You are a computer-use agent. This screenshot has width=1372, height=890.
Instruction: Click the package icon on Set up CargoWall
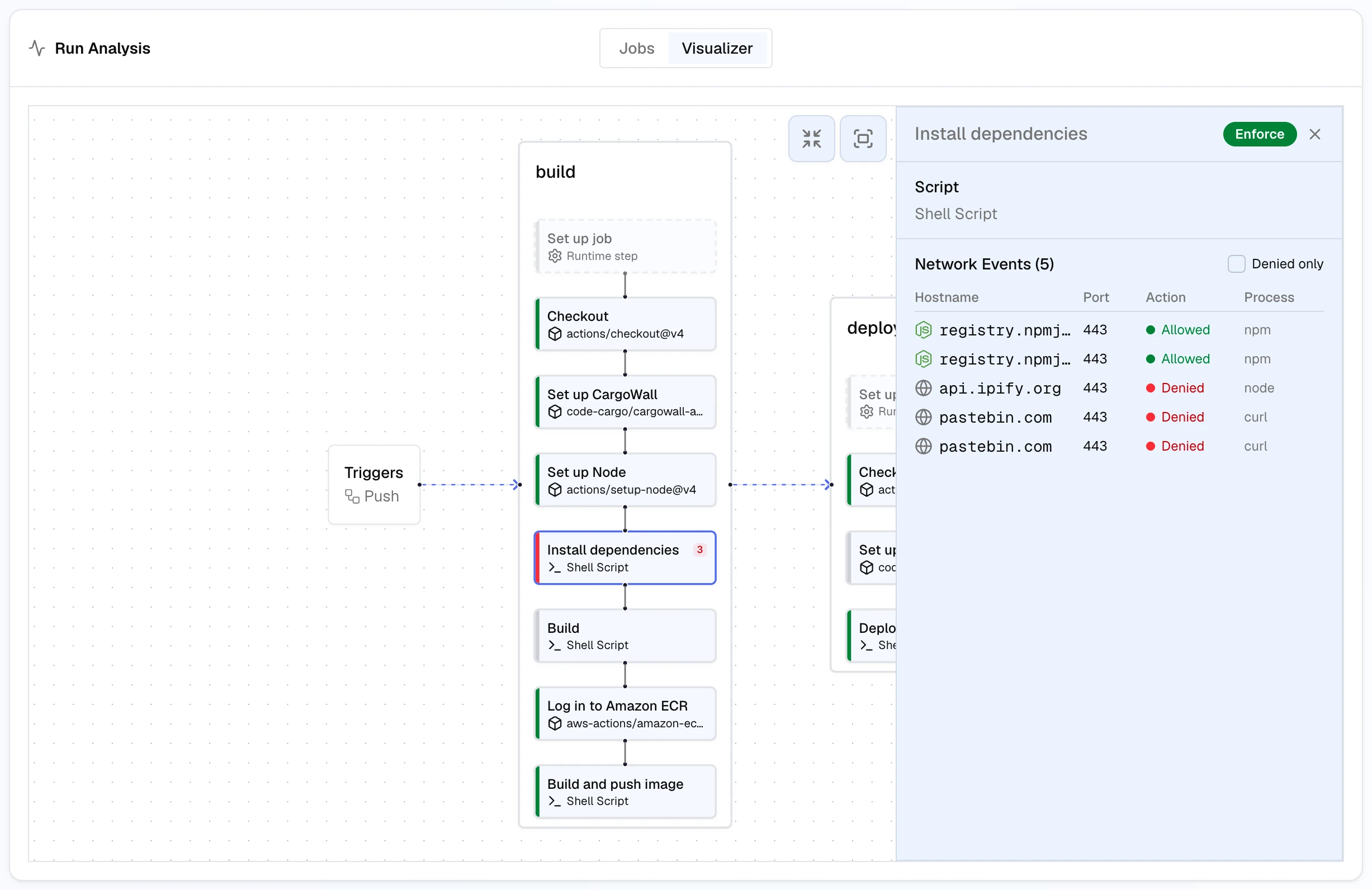point(555,411)
